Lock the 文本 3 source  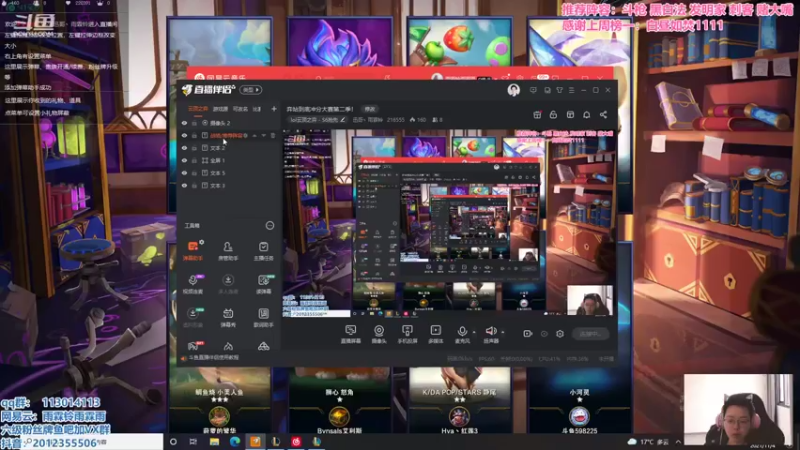[194, 186]
